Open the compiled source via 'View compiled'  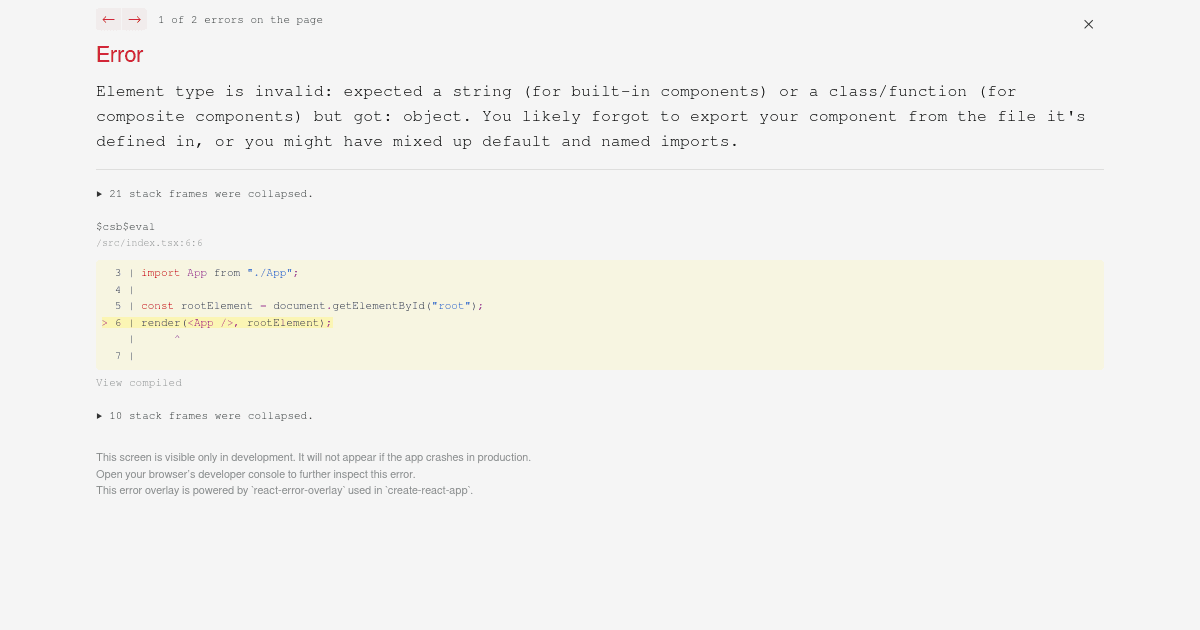[x=139, y=382]
